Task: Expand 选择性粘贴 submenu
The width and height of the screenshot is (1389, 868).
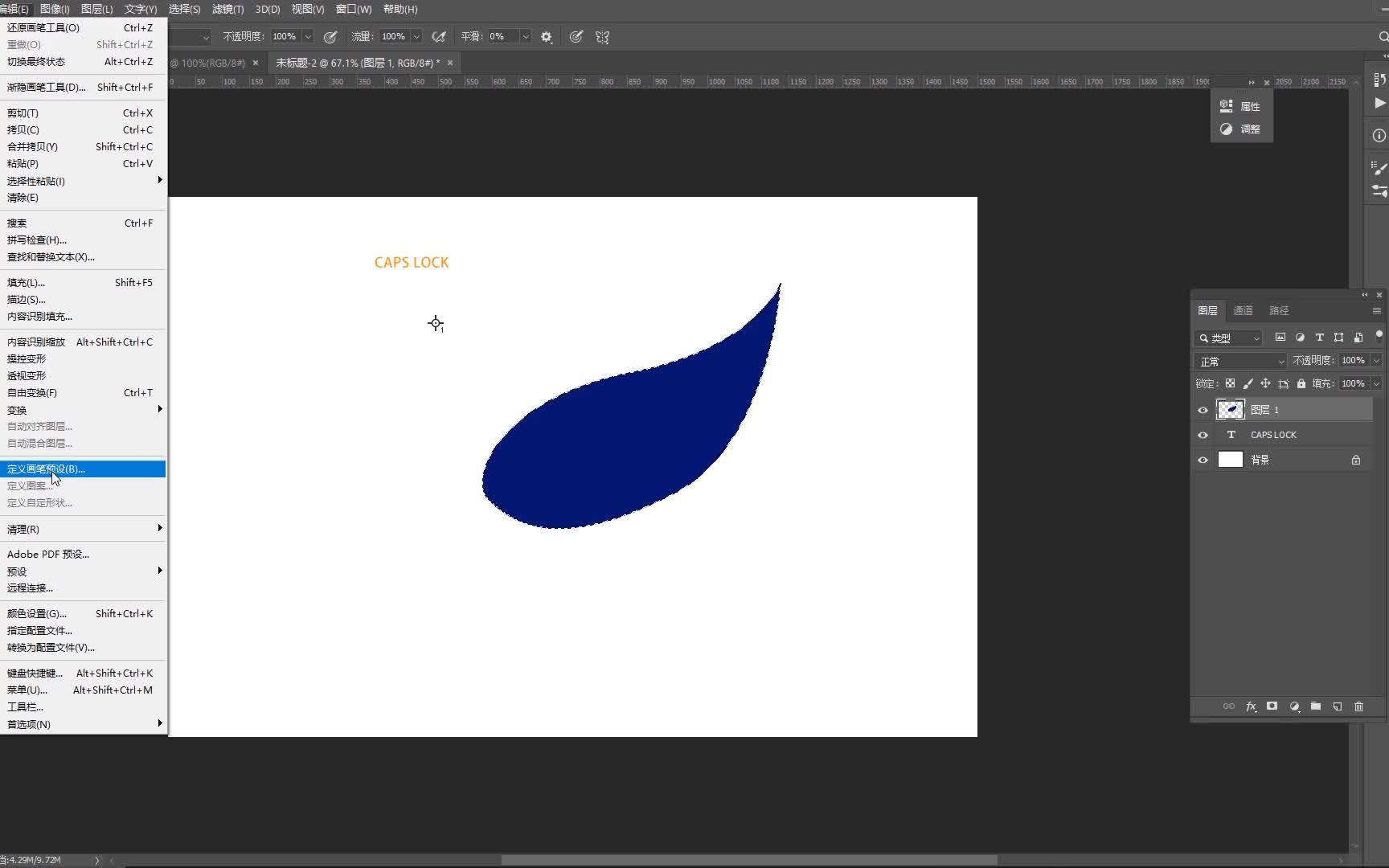Action: point(84,181)
